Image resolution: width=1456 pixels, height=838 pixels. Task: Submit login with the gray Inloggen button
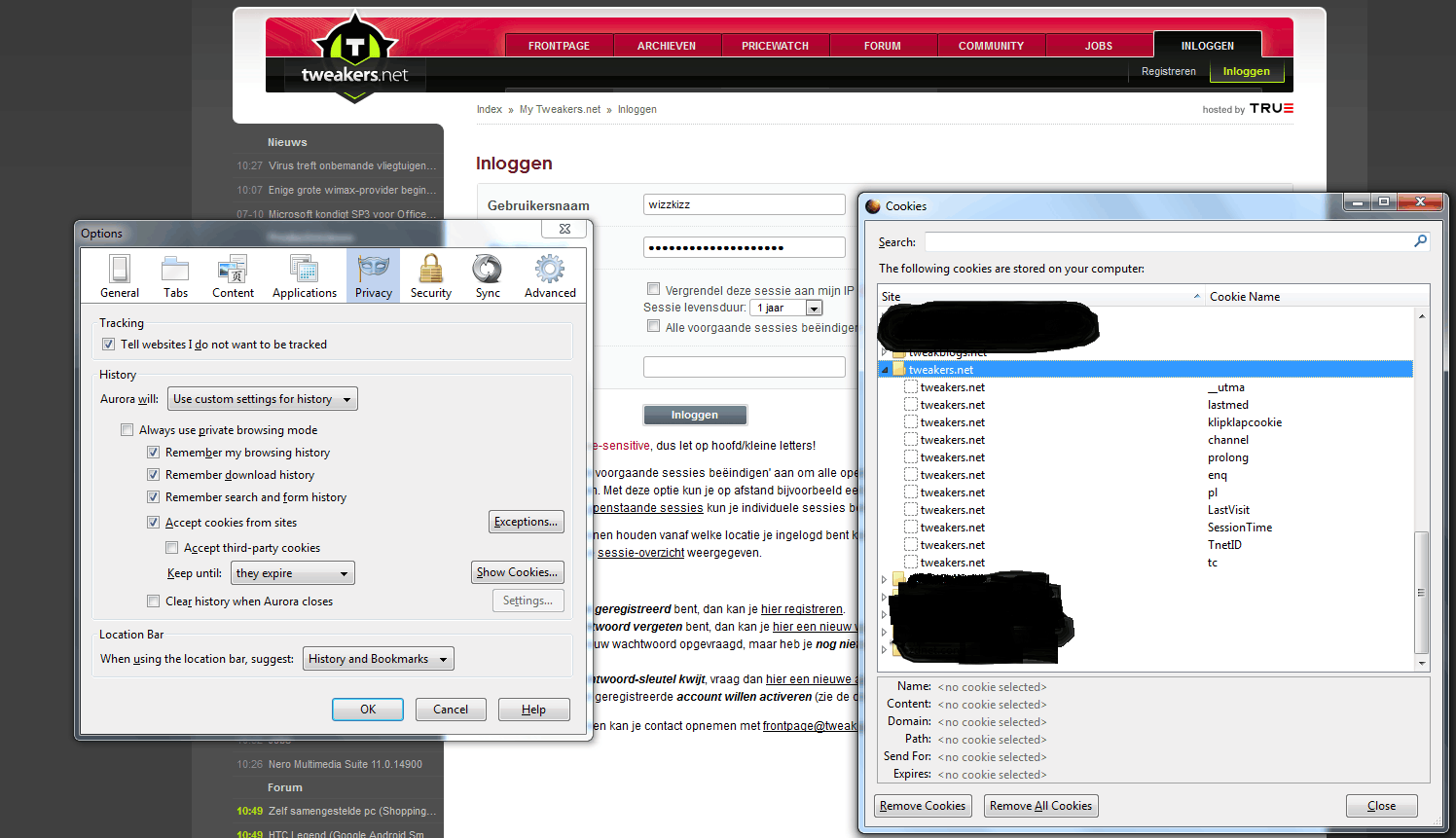695,415
